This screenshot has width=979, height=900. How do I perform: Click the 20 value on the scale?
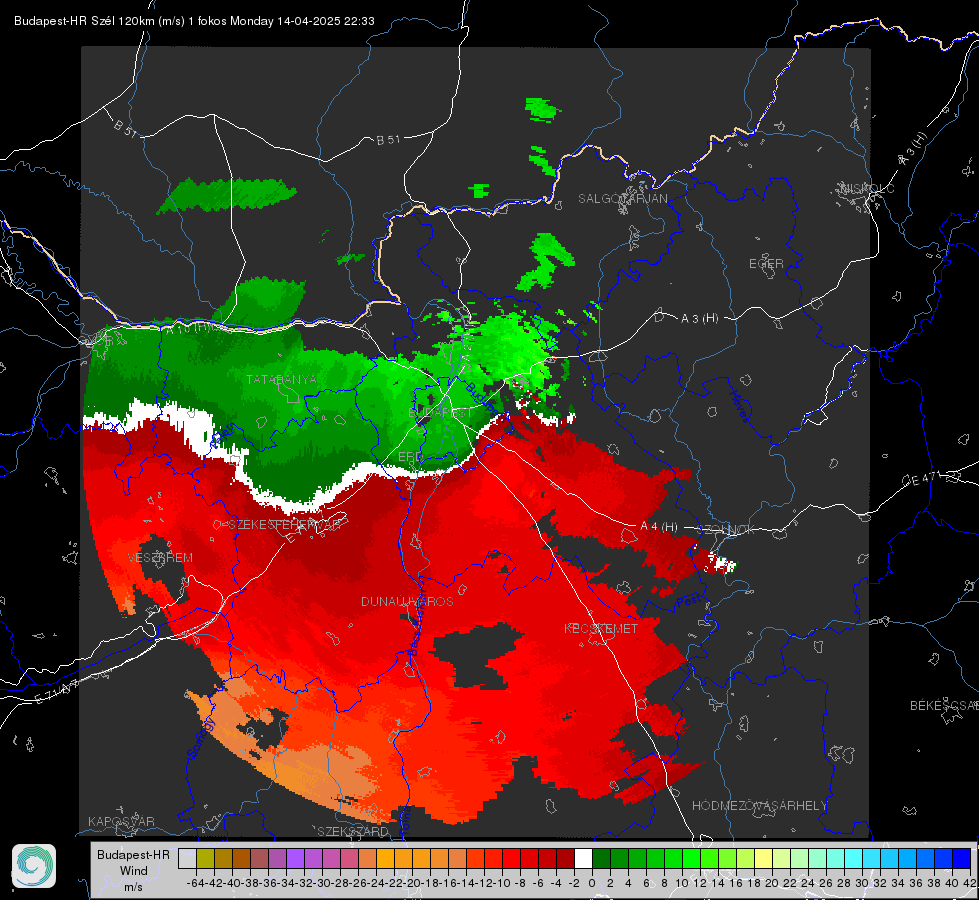tap(772, 883)
